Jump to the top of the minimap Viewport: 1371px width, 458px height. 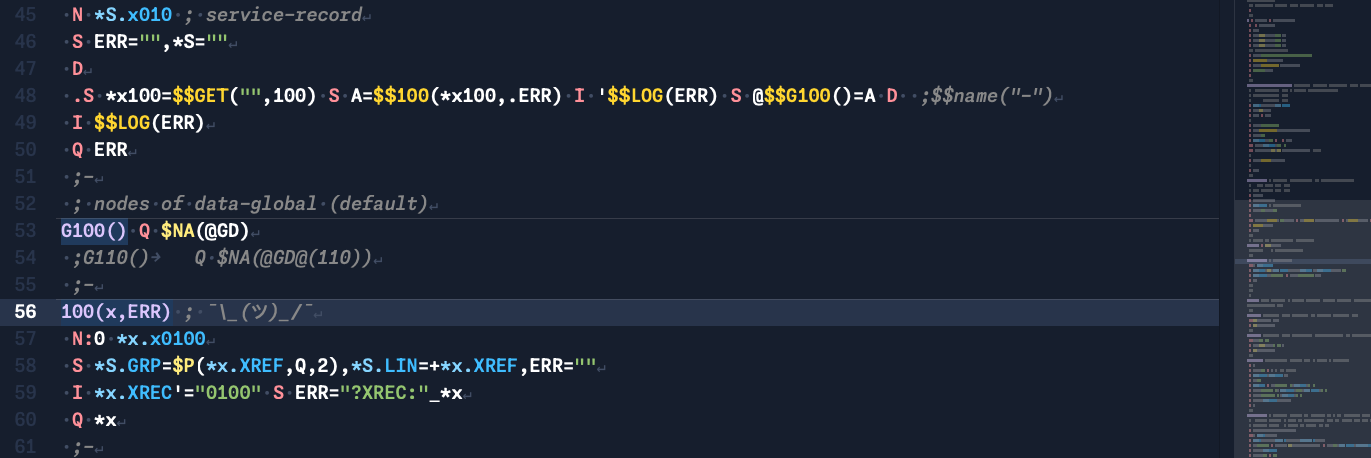click(1302, 6)
